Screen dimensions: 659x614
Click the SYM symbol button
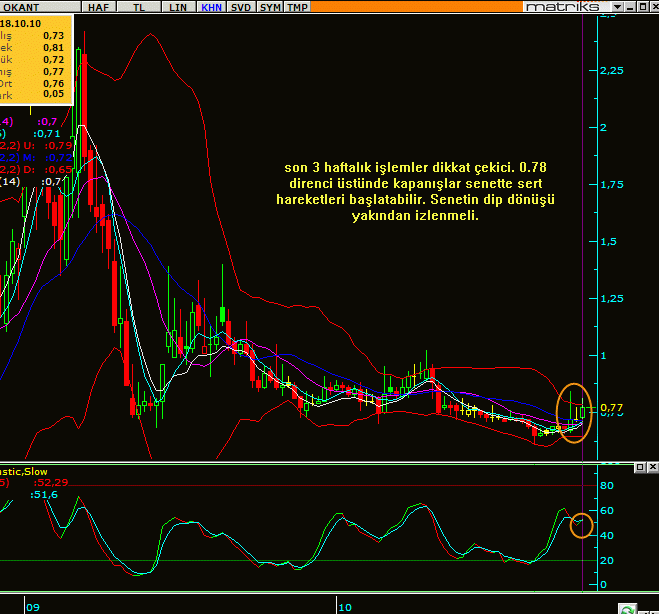[270, 7]
